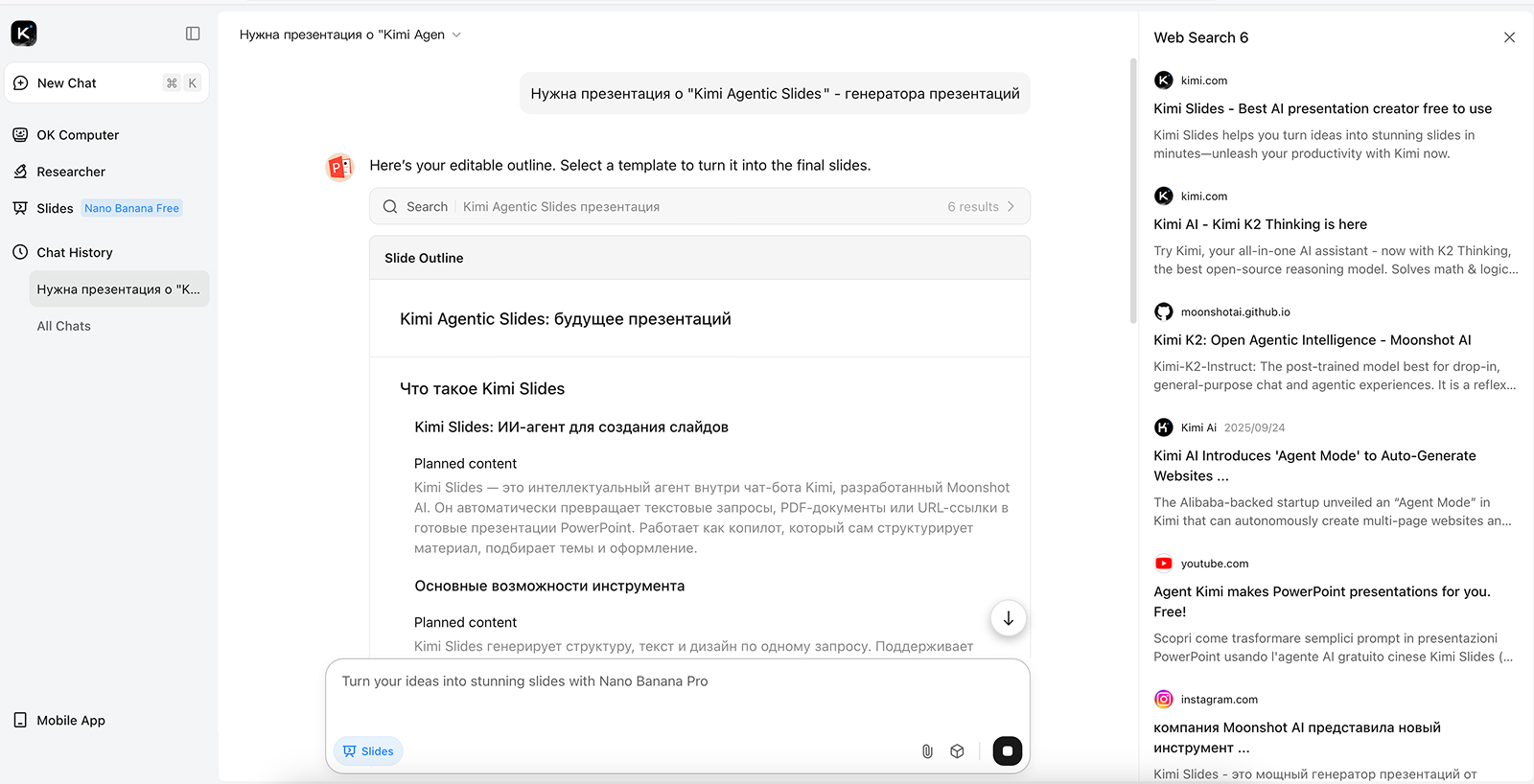The height and width of the screenshot is (784, 1534).
Task: Expand the 6 results search chevron
Action: click(1011, 206)
